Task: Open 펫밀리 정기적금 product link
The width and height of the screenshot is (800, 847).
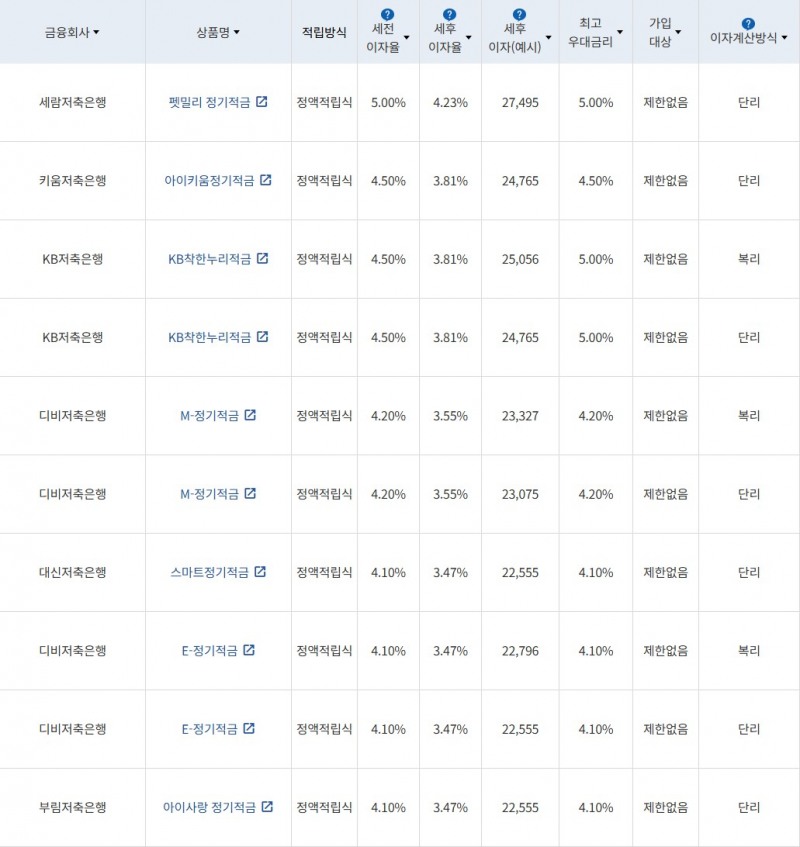Action: [x=211, y=102]
